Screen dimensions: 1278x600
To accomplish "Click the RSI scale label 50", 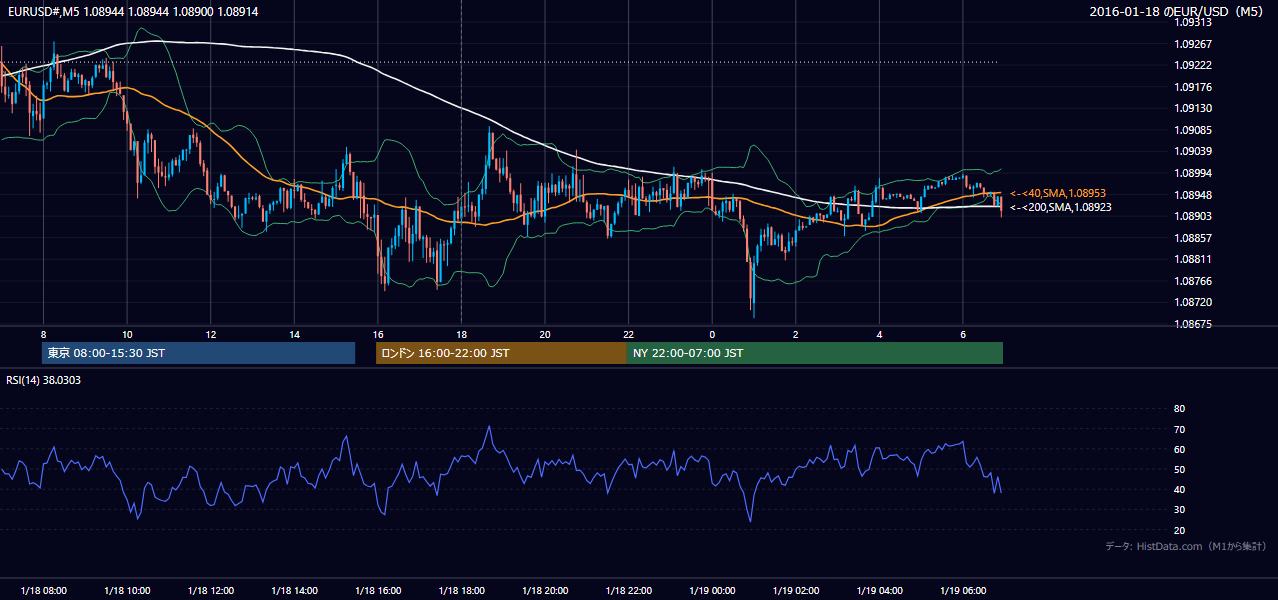I will [1179, 470].
